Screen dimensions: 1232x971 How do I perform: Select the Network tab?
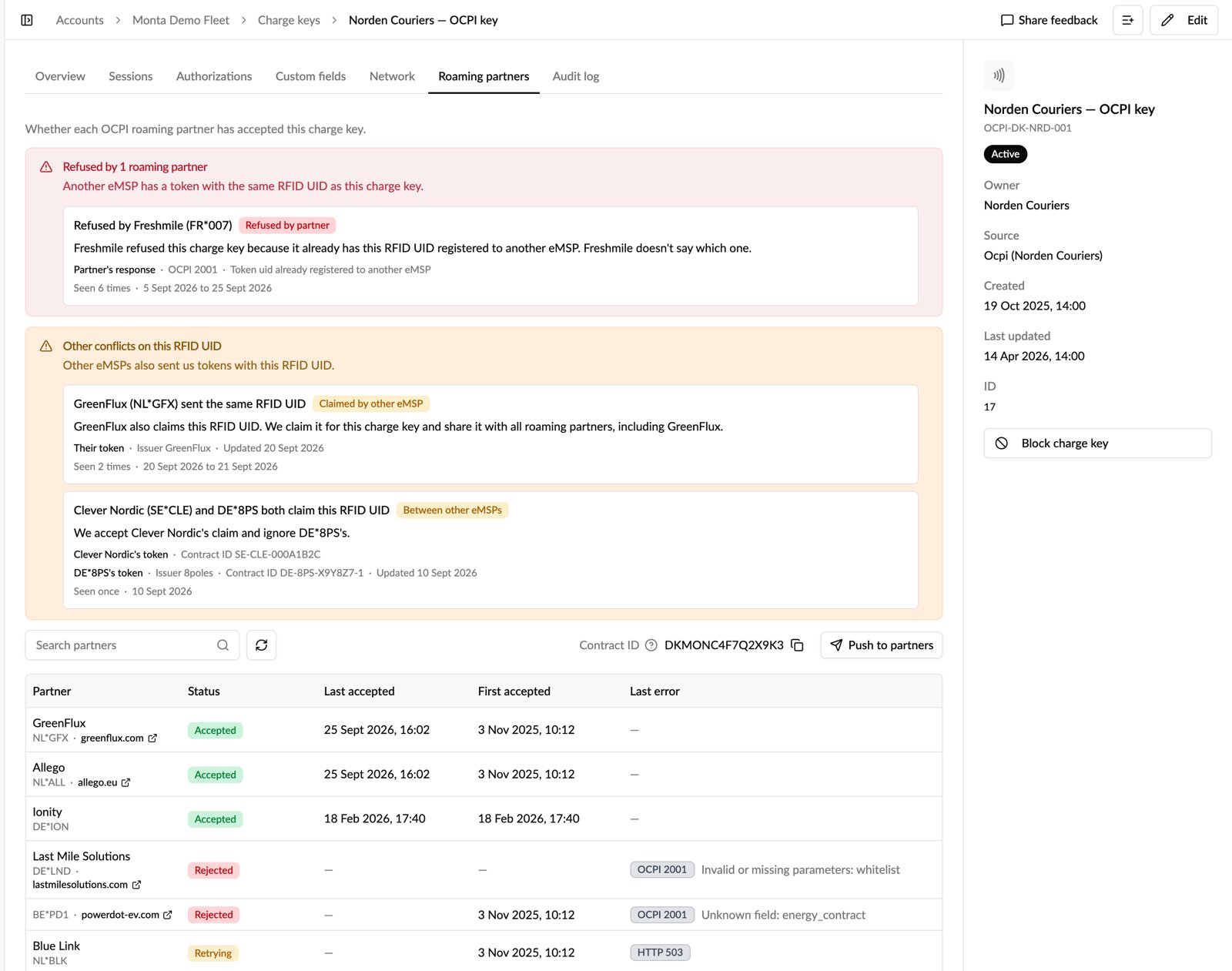coord(392,76)
